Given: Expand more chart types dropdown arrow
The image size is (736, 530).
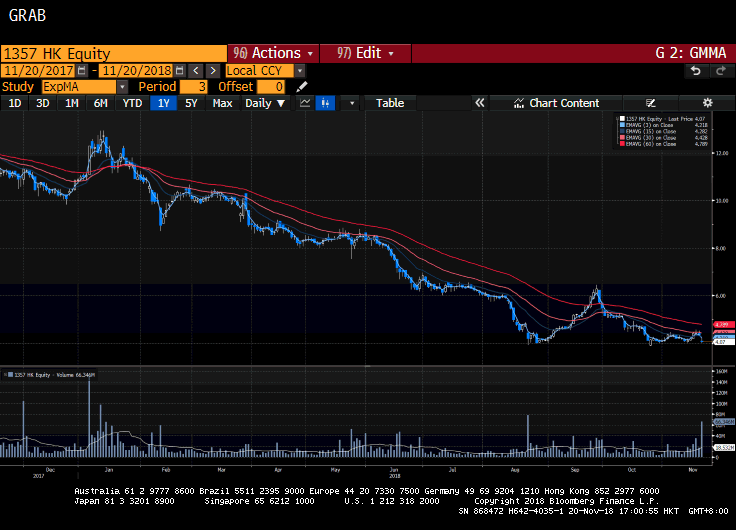Looking at the screenshot, I should click(x=352, y=103).
